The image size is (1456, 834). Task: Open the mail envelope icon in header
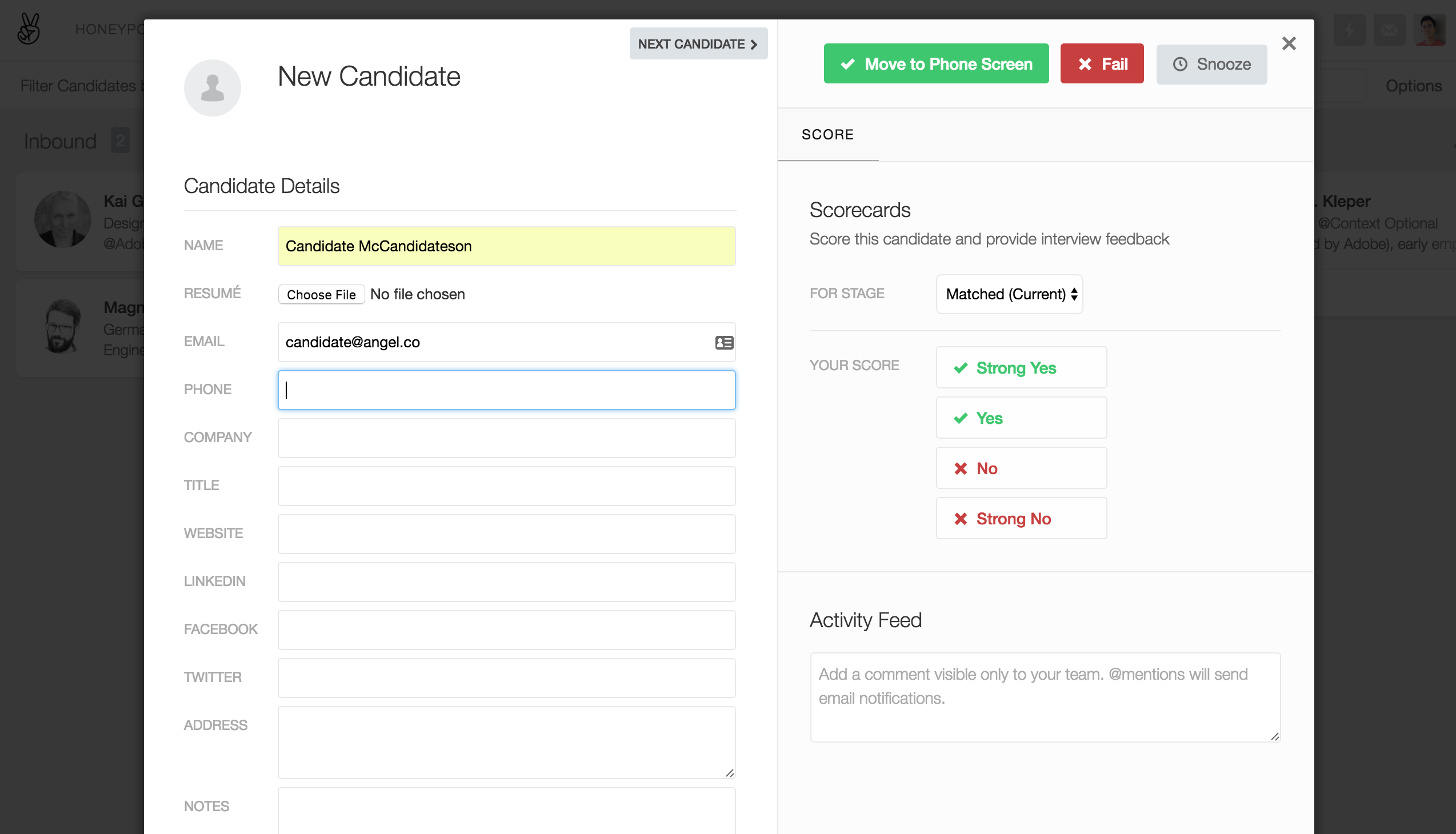(1389, 30)
